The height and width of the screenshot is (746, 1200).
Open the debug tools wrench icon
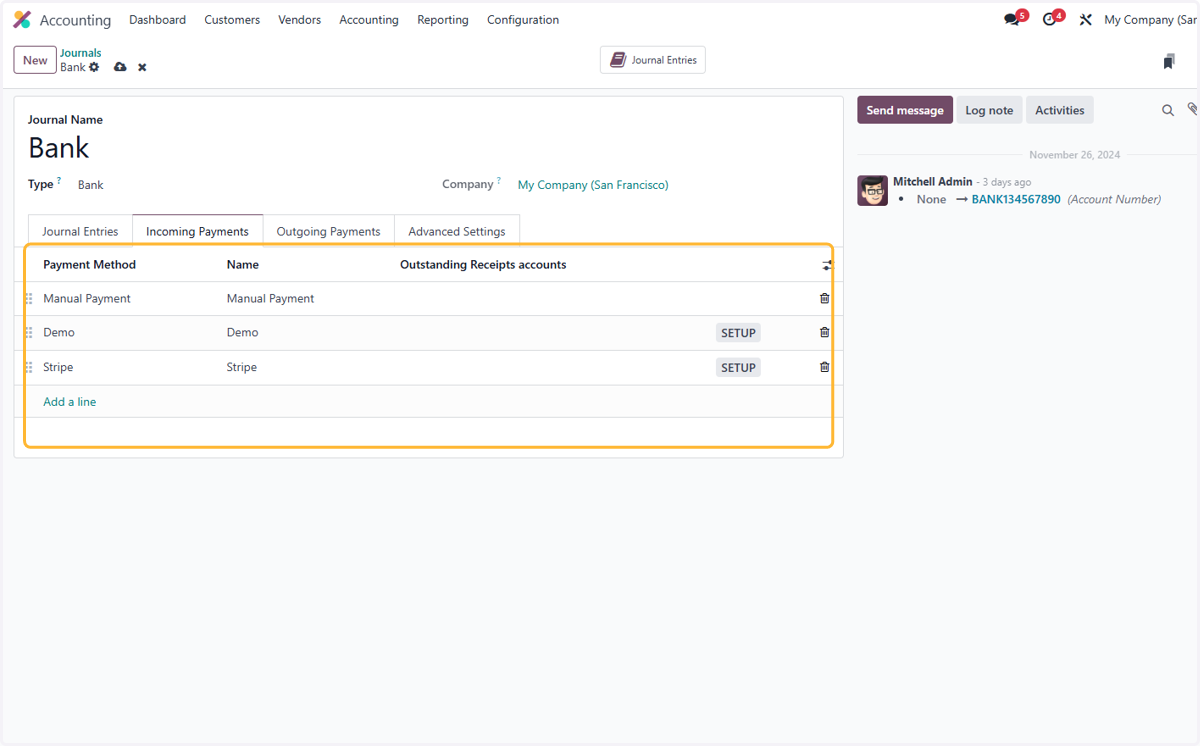(x=1085, y=20)
